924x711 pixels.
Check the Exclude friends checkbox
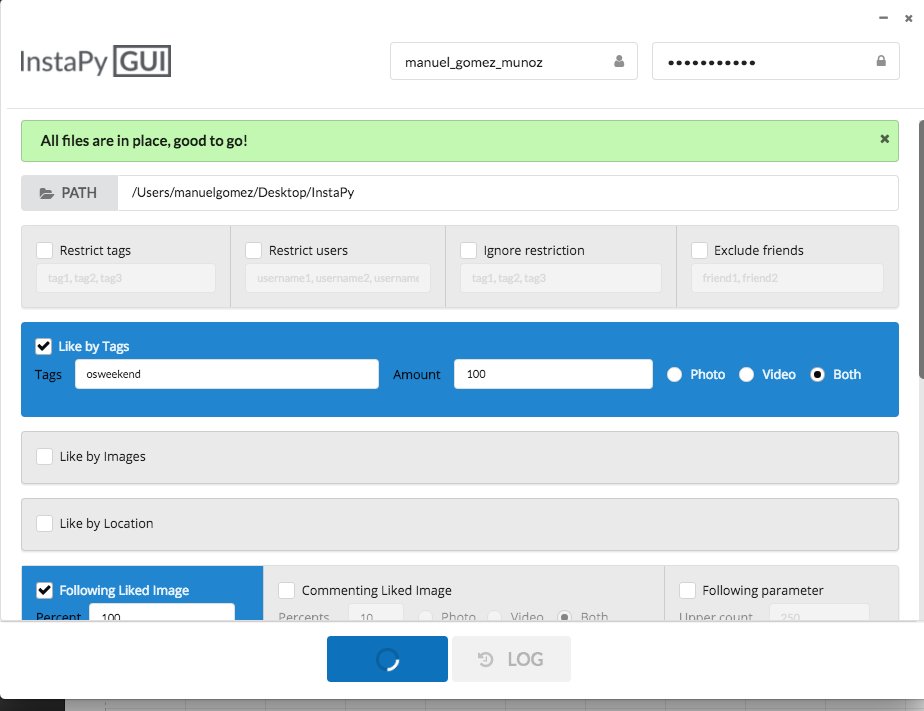[x=699, y=250]
